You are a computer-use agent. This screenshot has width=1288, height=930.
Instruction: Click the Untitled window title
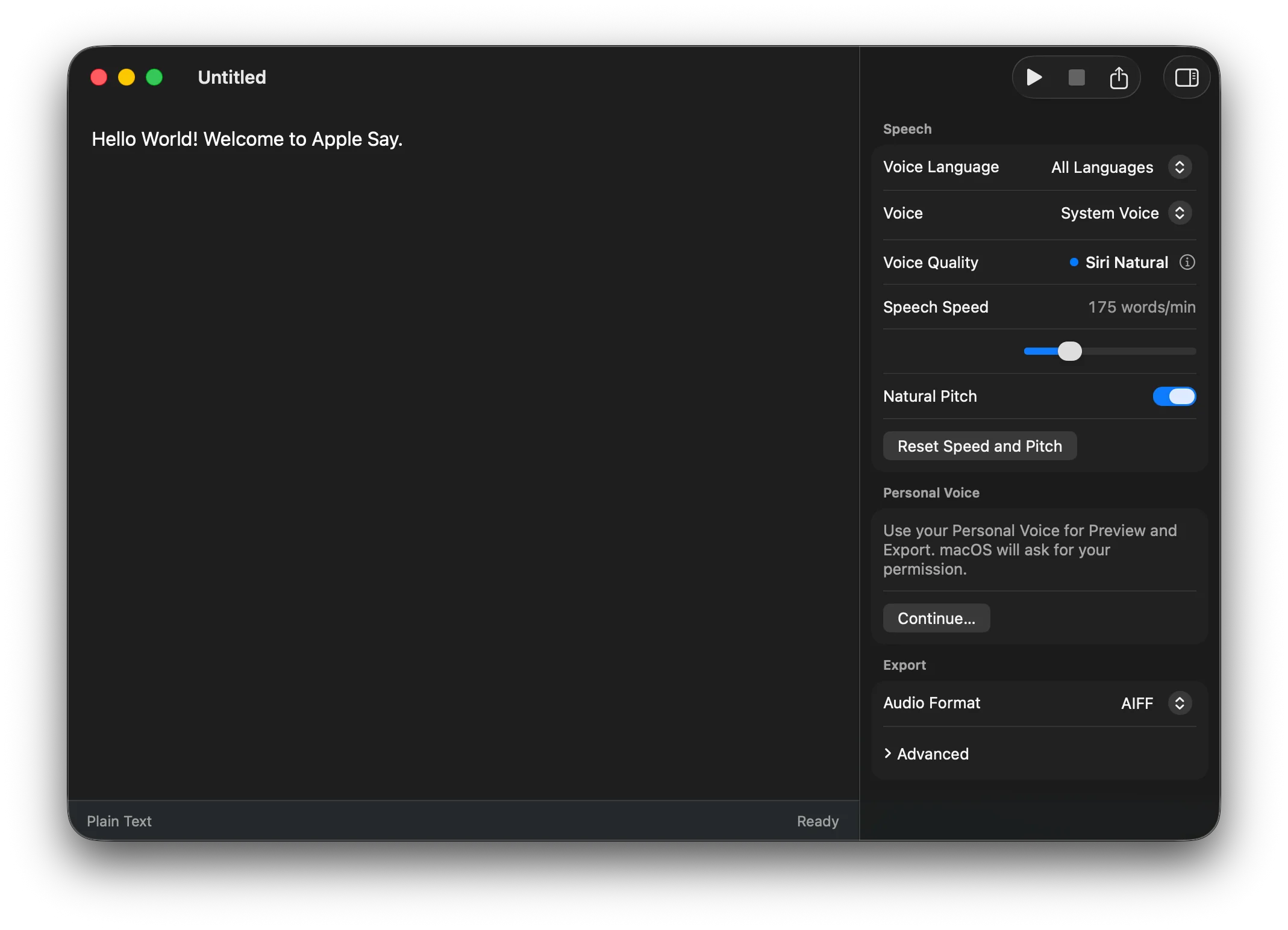tap(232, 77)
